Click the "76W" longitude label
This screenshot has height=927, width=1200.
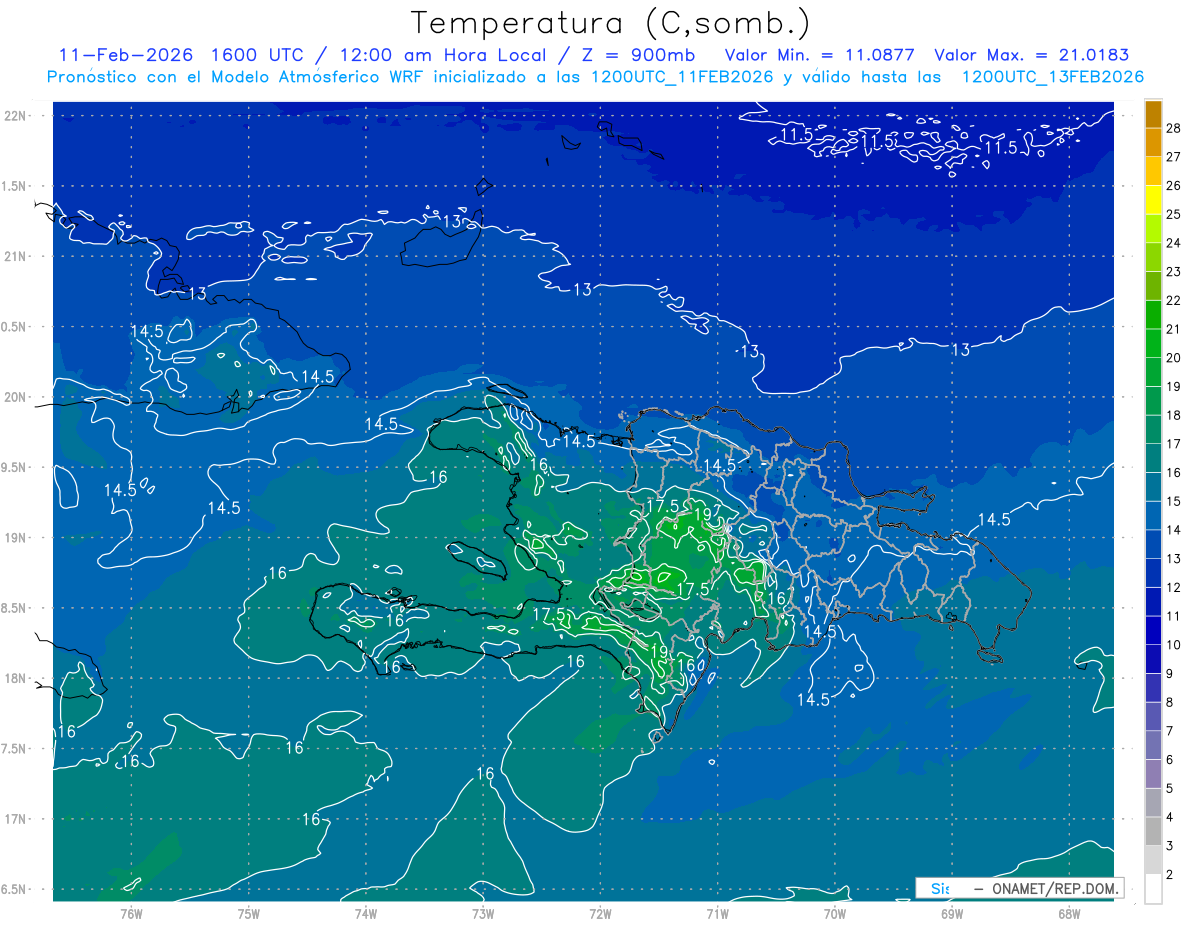pos(131,913)
